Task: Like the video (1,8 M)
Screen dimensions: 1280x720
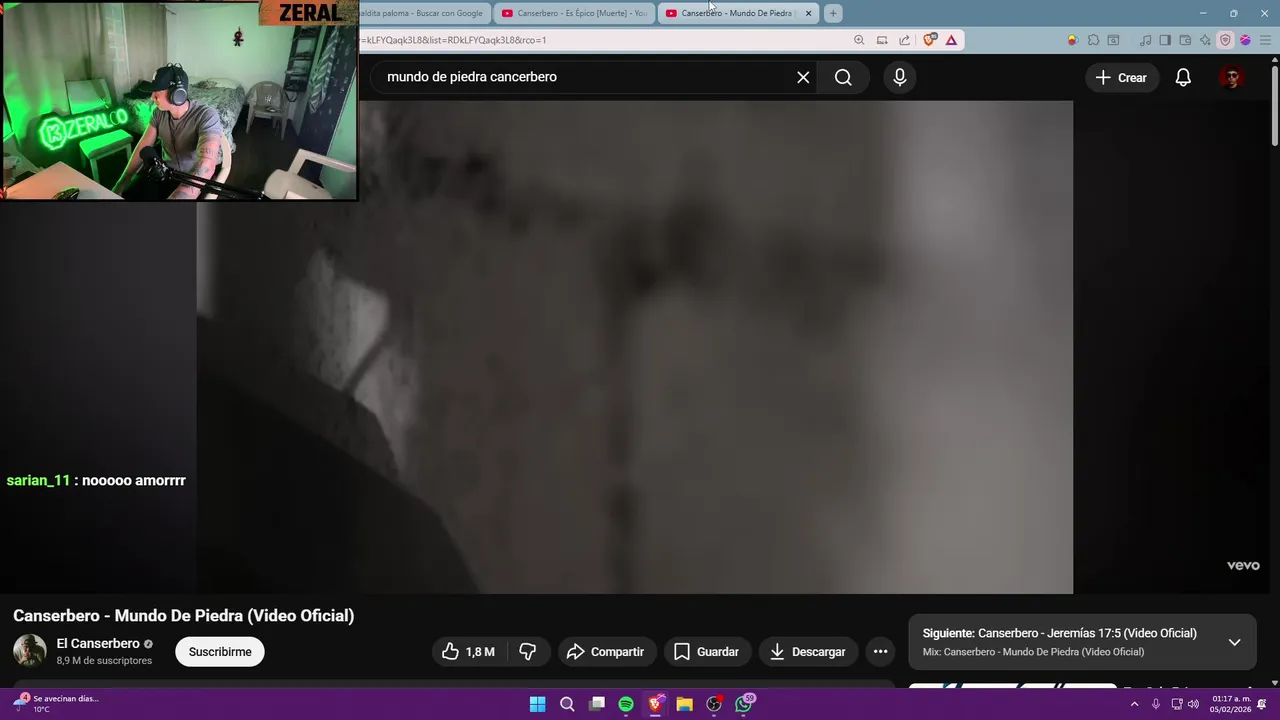Action: pos(469,652)
